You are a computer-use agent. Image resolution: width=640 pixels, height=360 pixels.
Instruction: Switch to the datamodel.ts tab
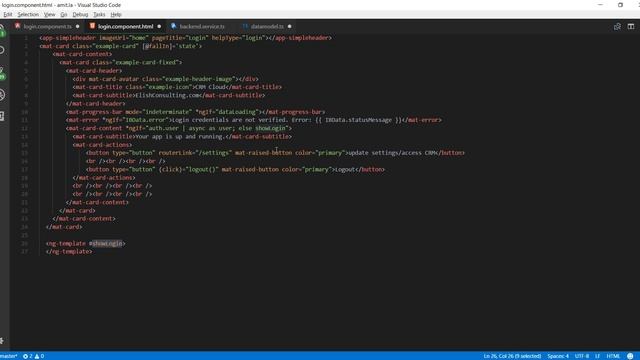coord(267,27)
